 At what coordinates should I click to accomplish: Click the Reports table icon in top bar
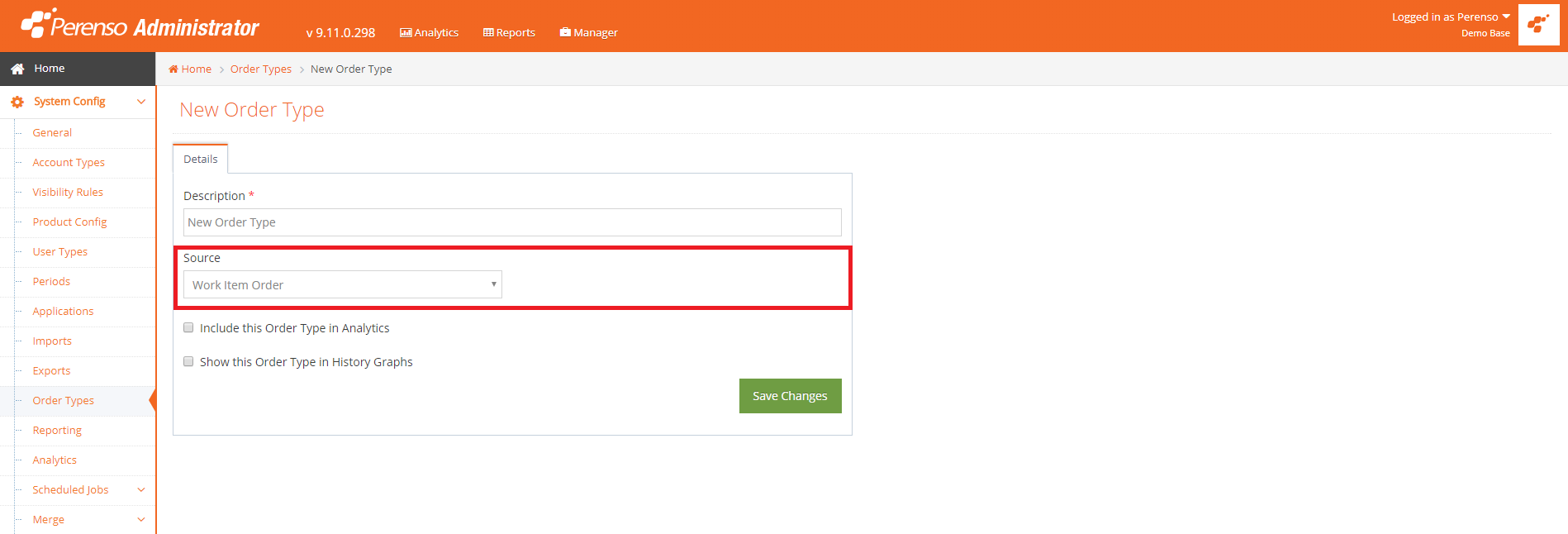[488, 32]
